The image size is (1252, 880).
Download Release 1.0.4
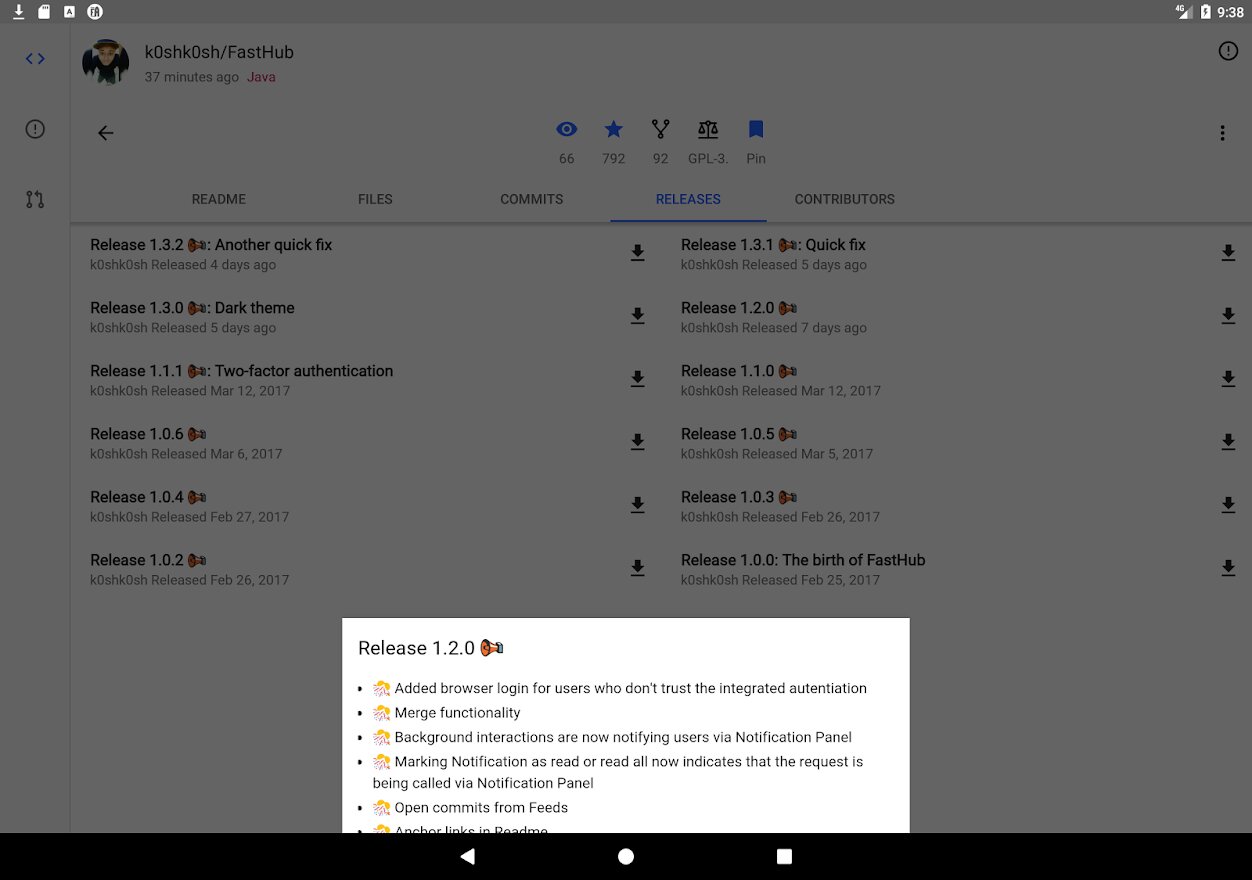637,505
